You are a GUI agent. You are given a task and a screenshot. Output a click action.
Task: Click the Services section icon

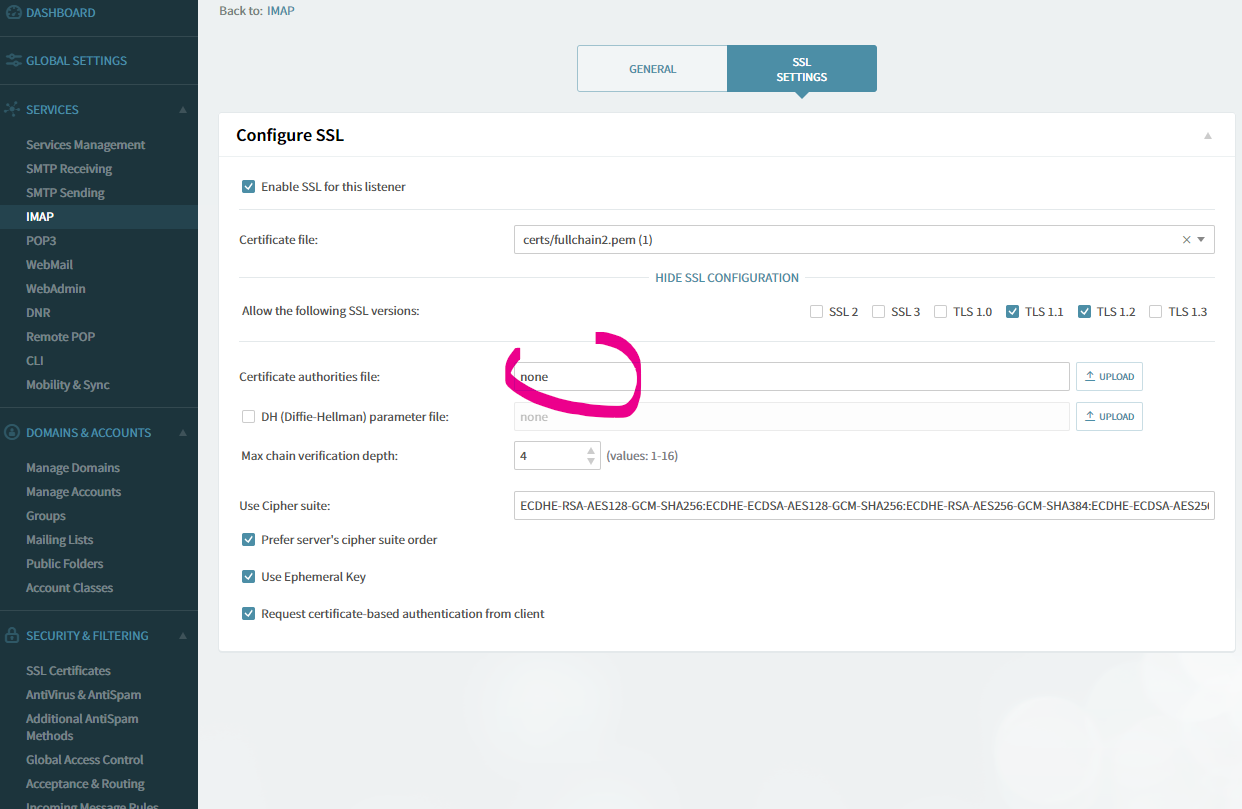(x=12, y=109)
